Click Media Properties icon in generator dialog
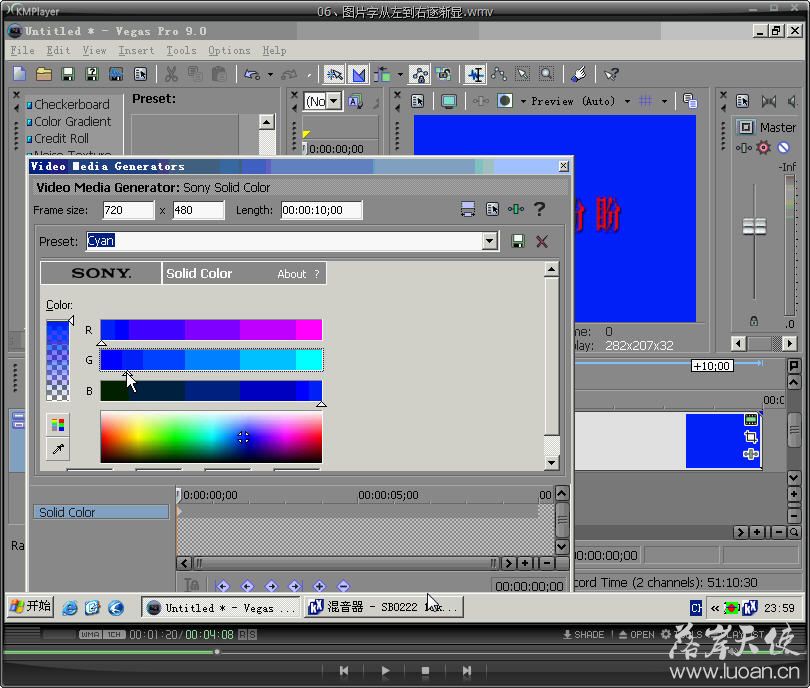The image size is (810, 688). coord(492,209)
